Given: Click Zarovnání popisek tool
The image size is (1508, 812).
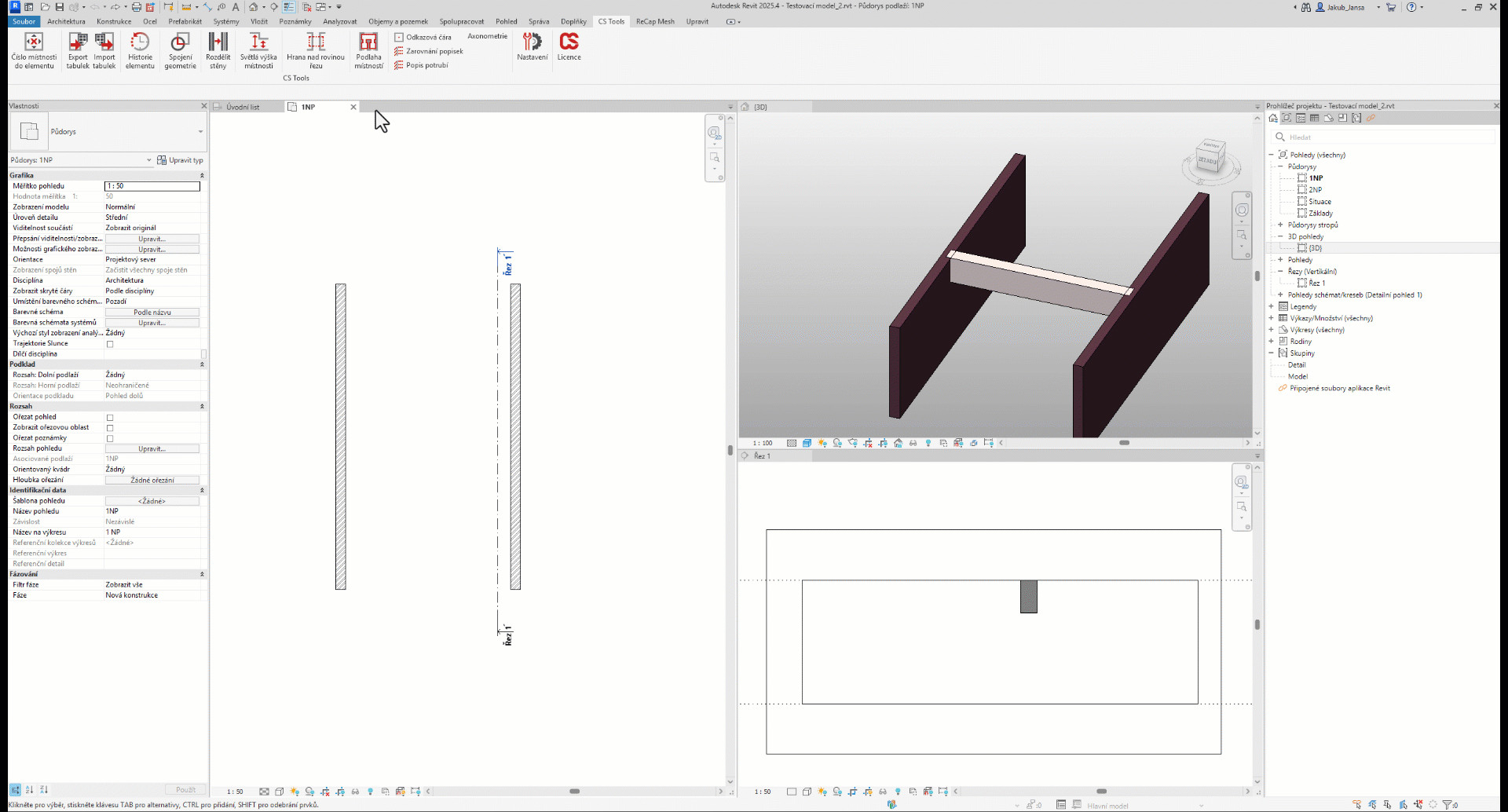Looking at the screenshot, I should 429,51.
